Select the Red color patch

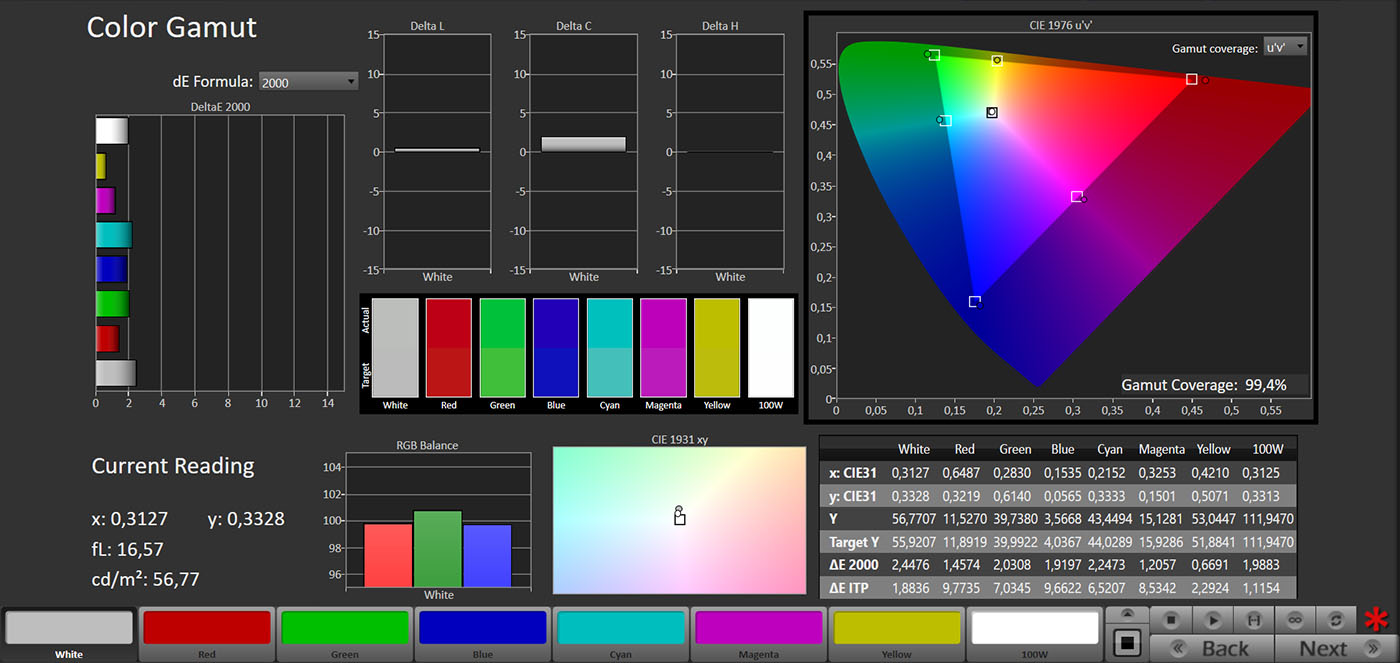(207, 628)
